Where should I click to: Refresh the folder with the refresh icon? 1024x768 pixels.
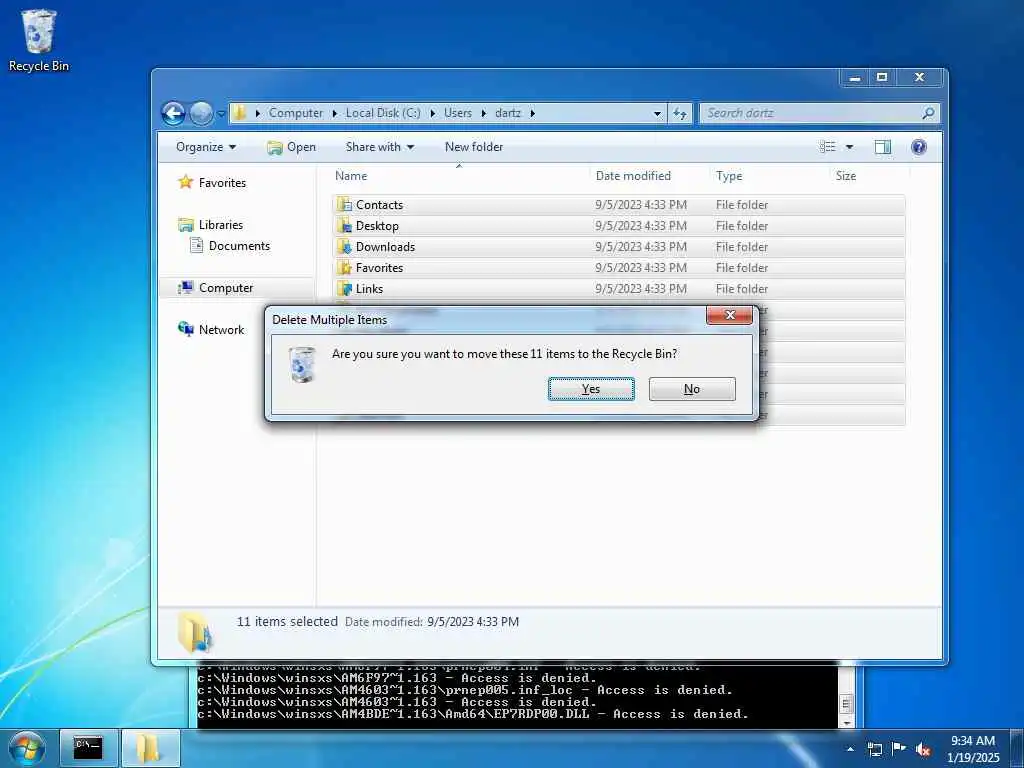680,114
